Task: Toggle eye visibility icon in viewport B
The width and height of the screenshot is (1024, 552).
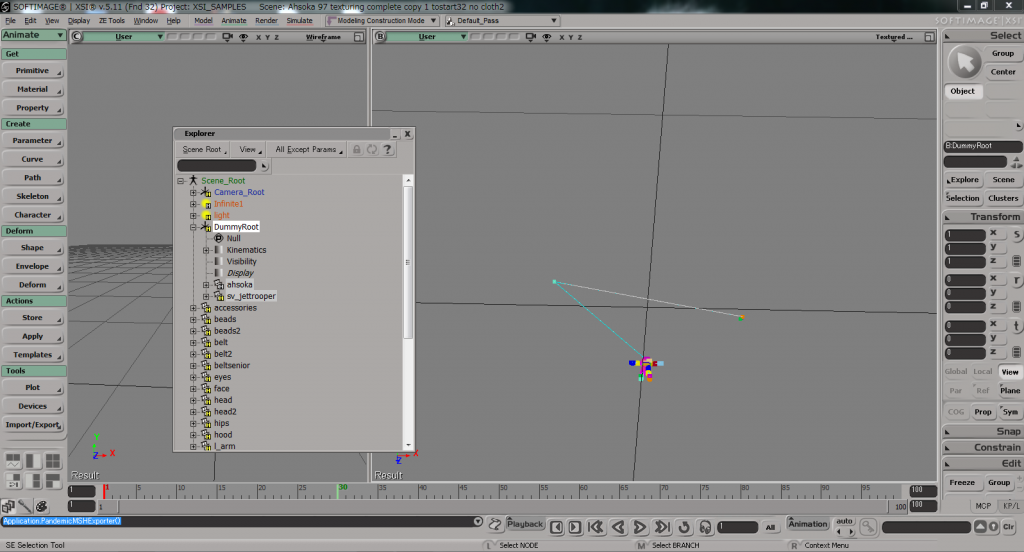Action: [x=547, y=37]
